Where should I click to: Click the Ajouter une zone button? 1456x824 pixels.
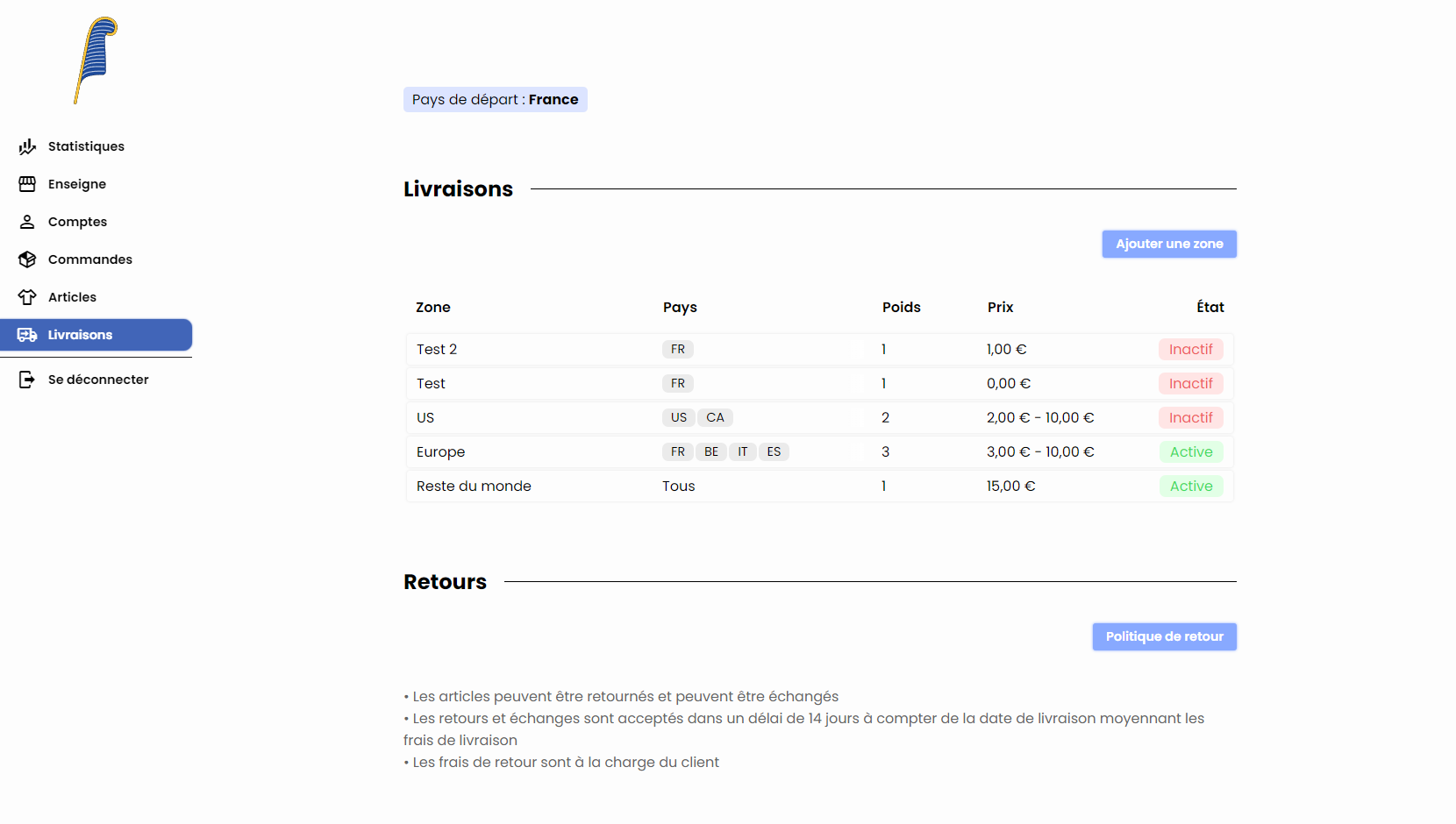(x=1168, y=244)
